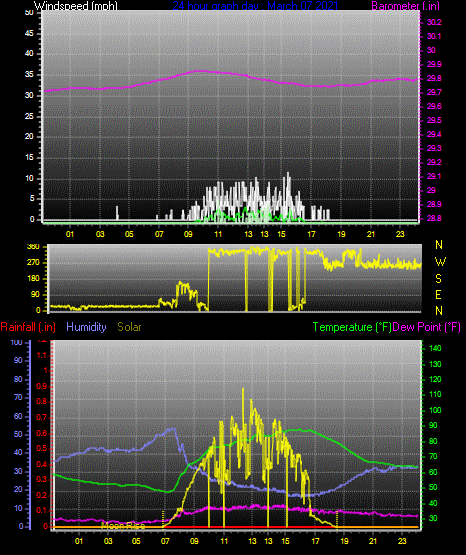Click the windspeed axis value 25

pos(29,116)
